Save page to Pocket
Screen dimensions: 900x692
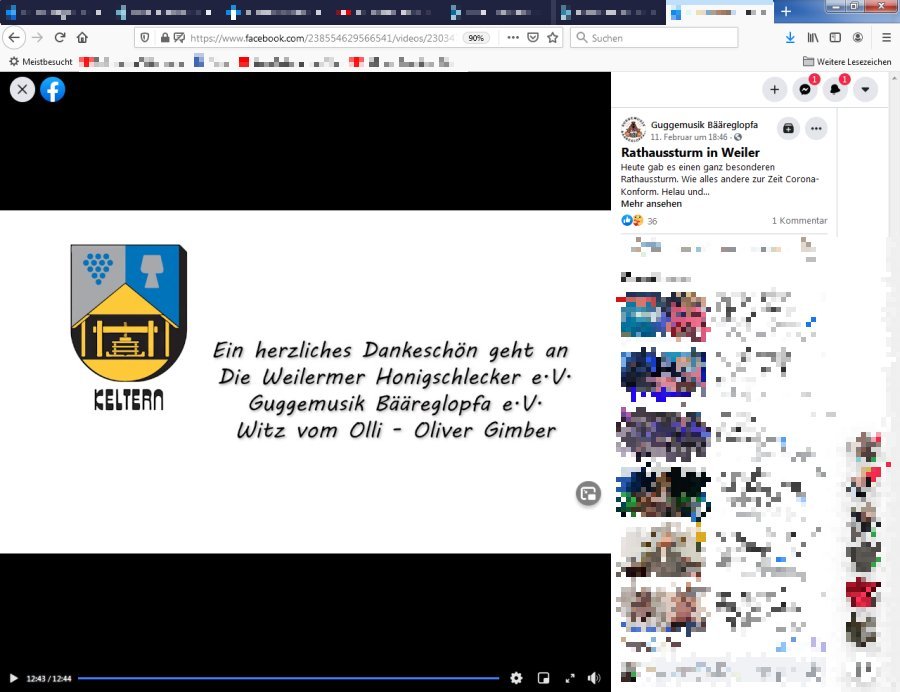(533, 38)
